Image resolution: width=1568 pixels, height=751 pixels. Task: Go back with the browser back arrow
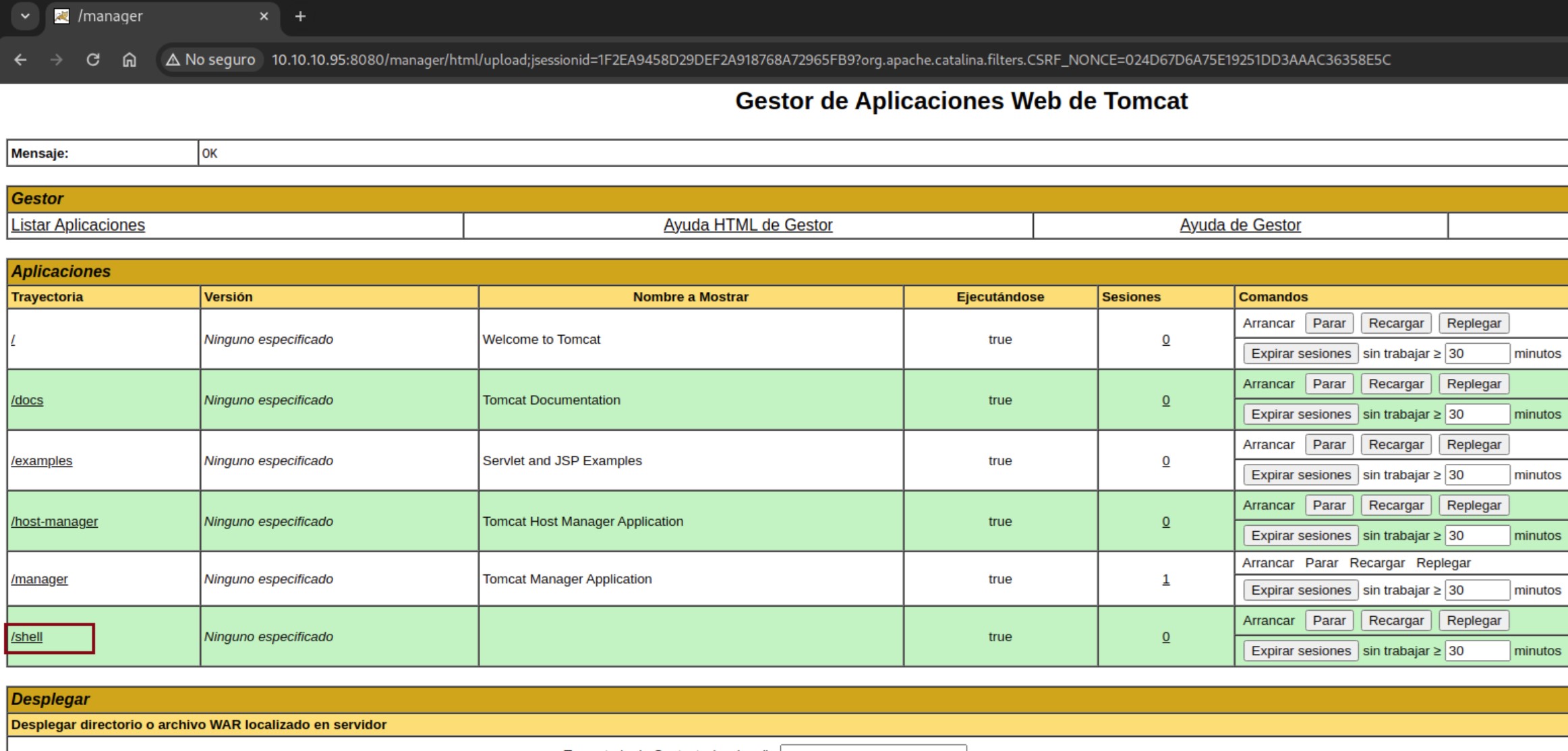point(20,60)
